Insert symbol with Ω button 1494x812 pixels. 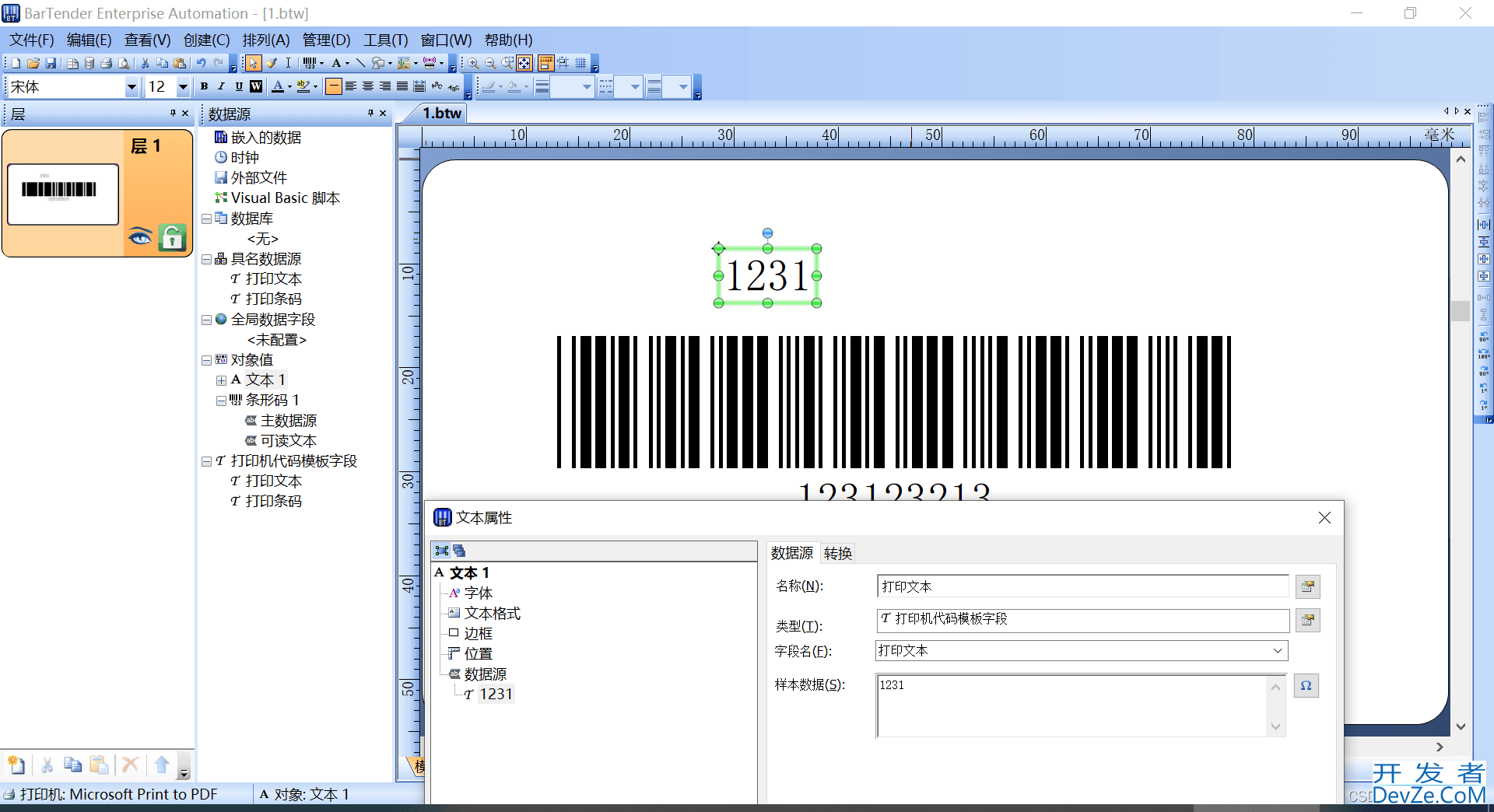1306,685
